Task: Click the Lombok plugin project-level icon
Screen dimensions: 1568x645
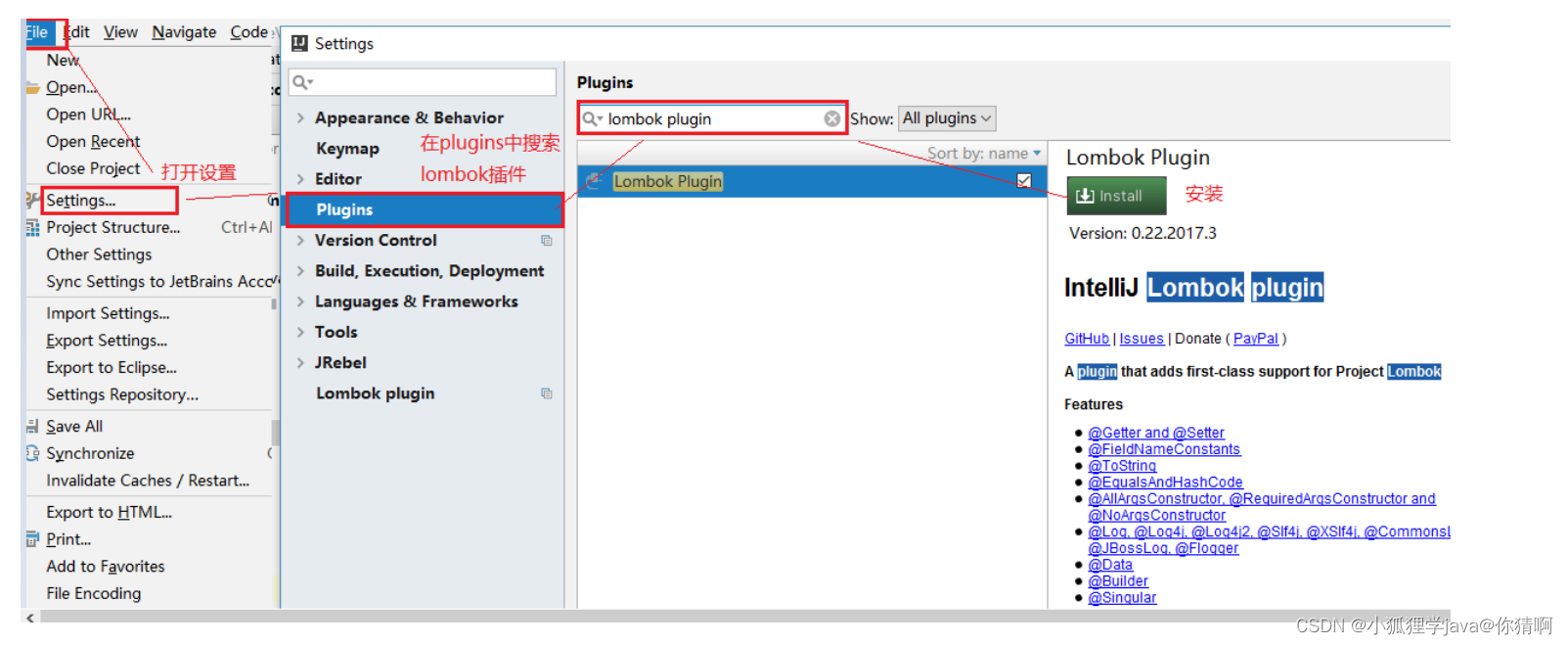Action: click(547, 393)
